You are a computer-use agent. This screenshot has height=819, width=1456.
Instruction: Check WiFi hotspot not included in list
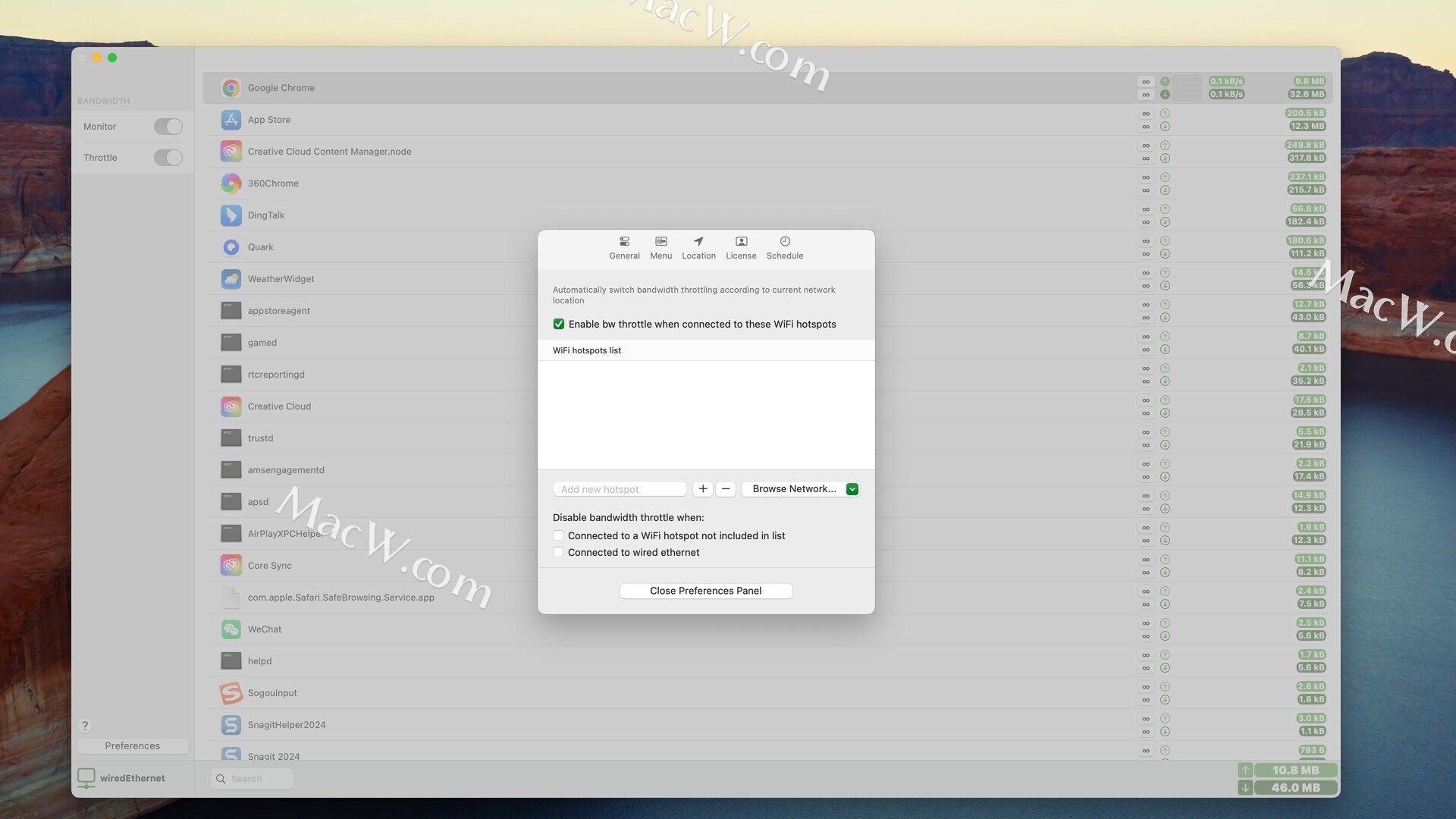coord(558,536)
